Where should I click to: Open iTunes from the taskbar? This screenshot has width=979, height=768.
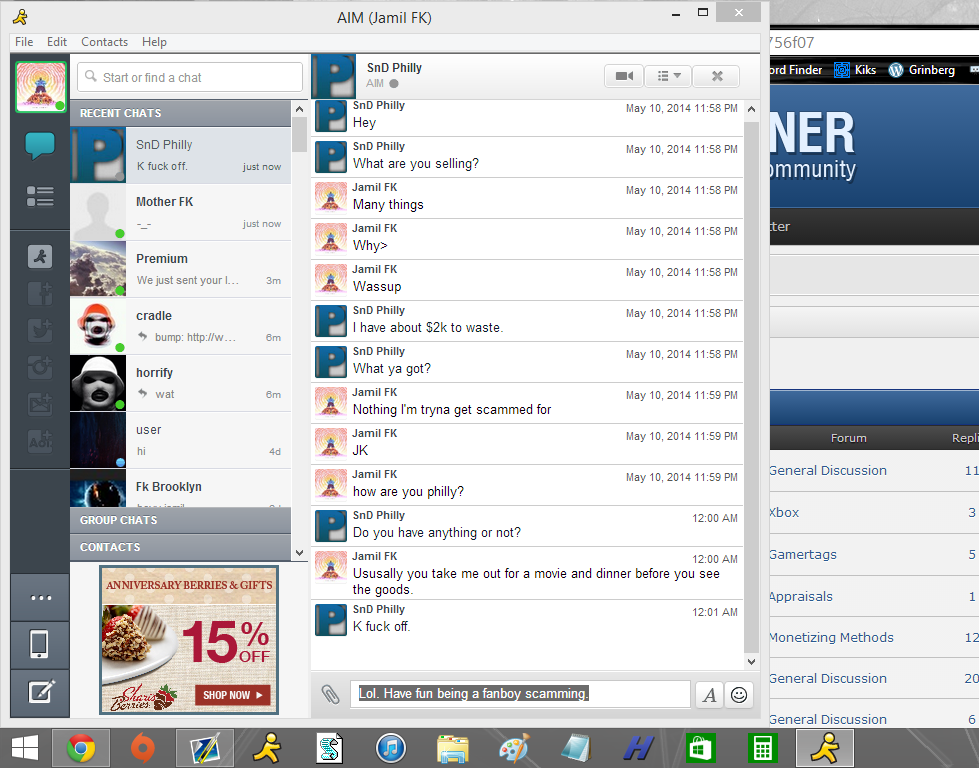click(x=391, y=748)
